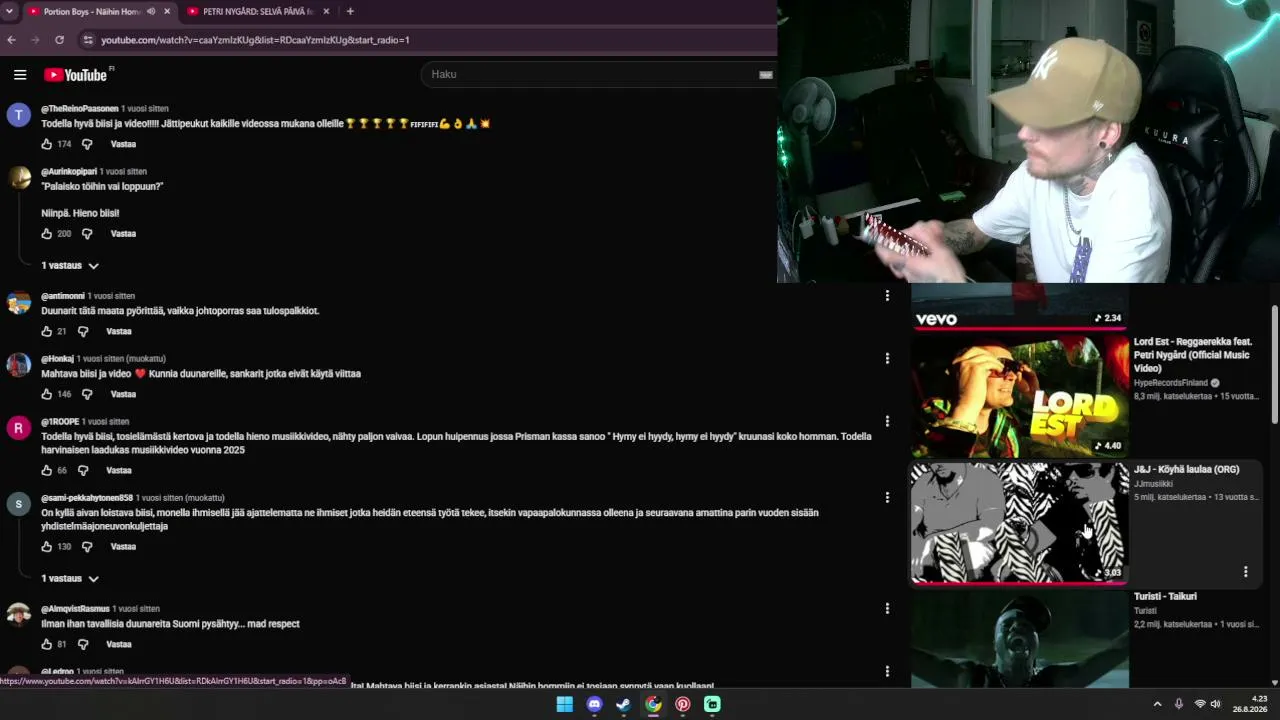The width and height of the screenshot is (1280, 720).
Task: Open options menu for @antimonni's comment
Action: (887, 296)
